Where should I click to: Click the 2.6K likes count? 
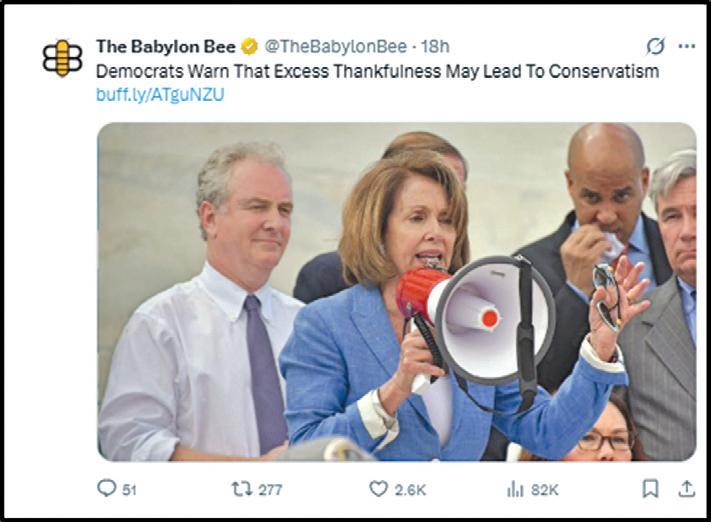click(x=410, y=490)
